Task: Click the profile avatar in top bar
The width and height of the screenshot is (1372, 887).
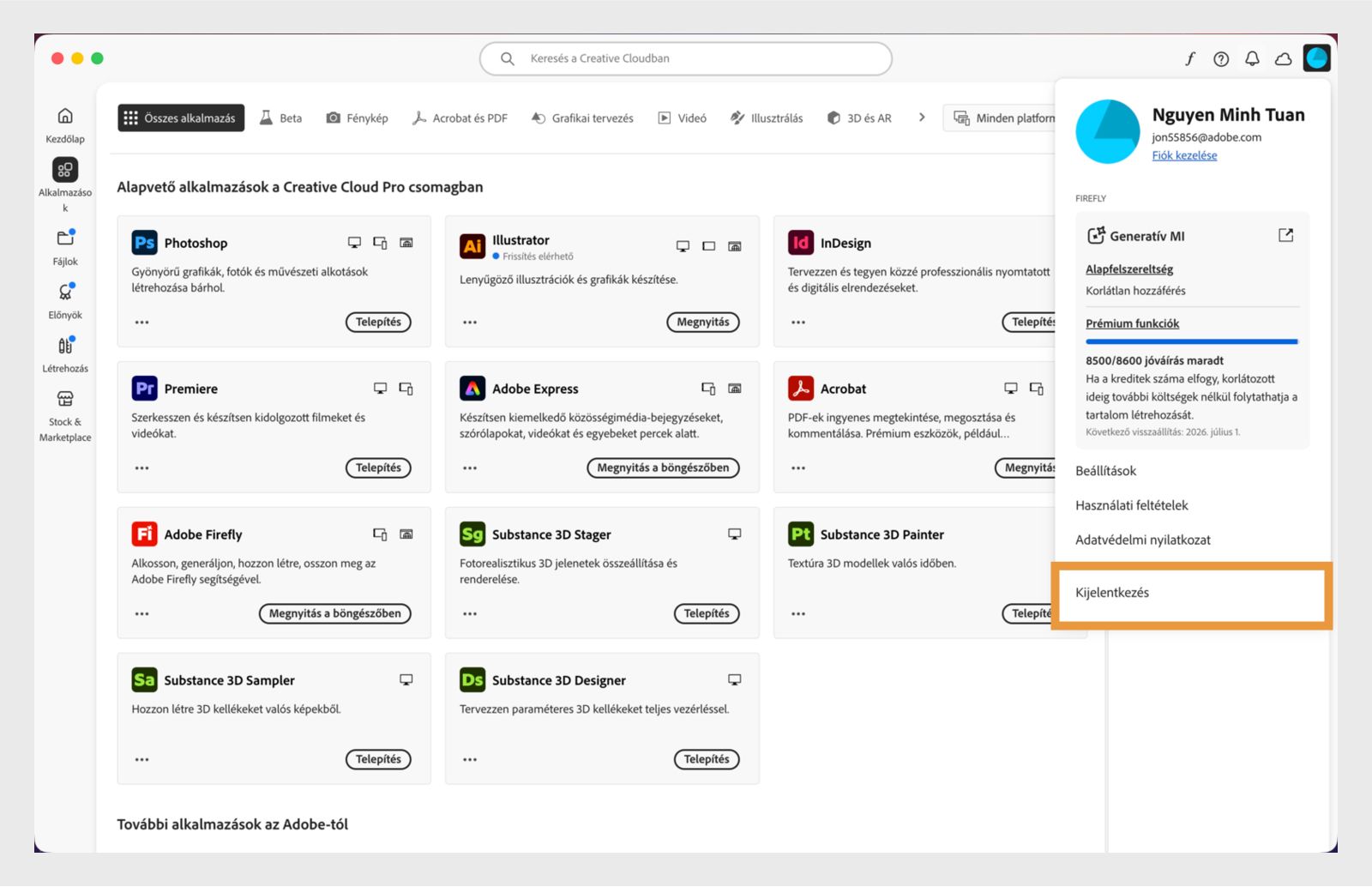Action: [1316, 58]
